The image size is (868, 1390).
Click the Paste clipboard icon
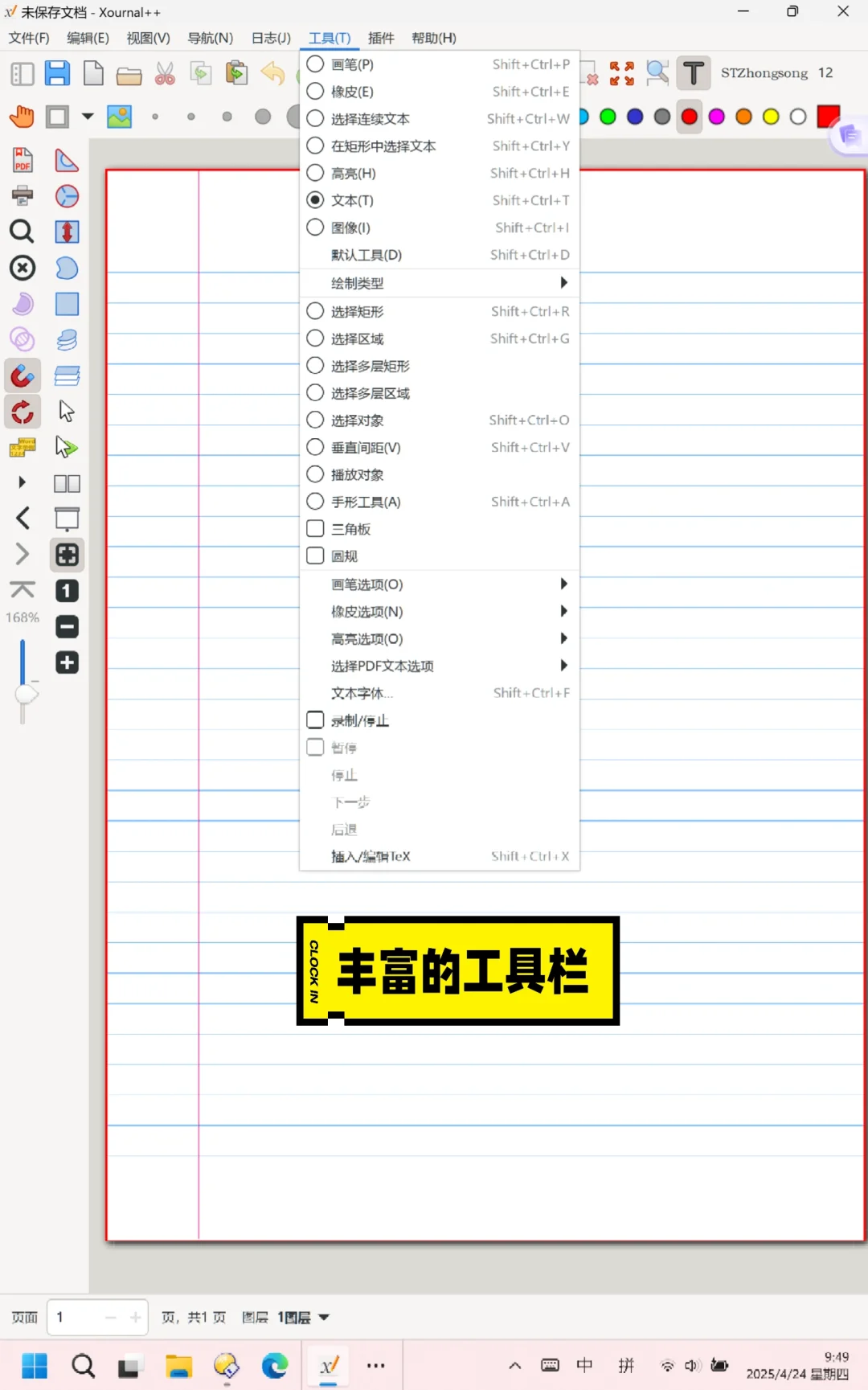[236, 73]
